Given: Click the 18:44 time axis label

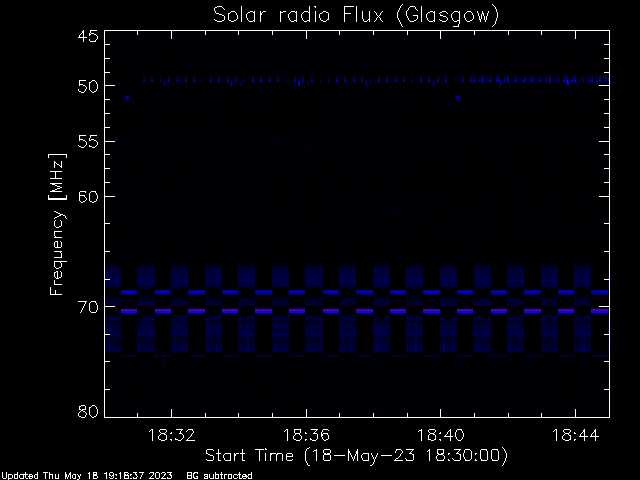Looking at the screenshot, I should (x=576, y=435).
